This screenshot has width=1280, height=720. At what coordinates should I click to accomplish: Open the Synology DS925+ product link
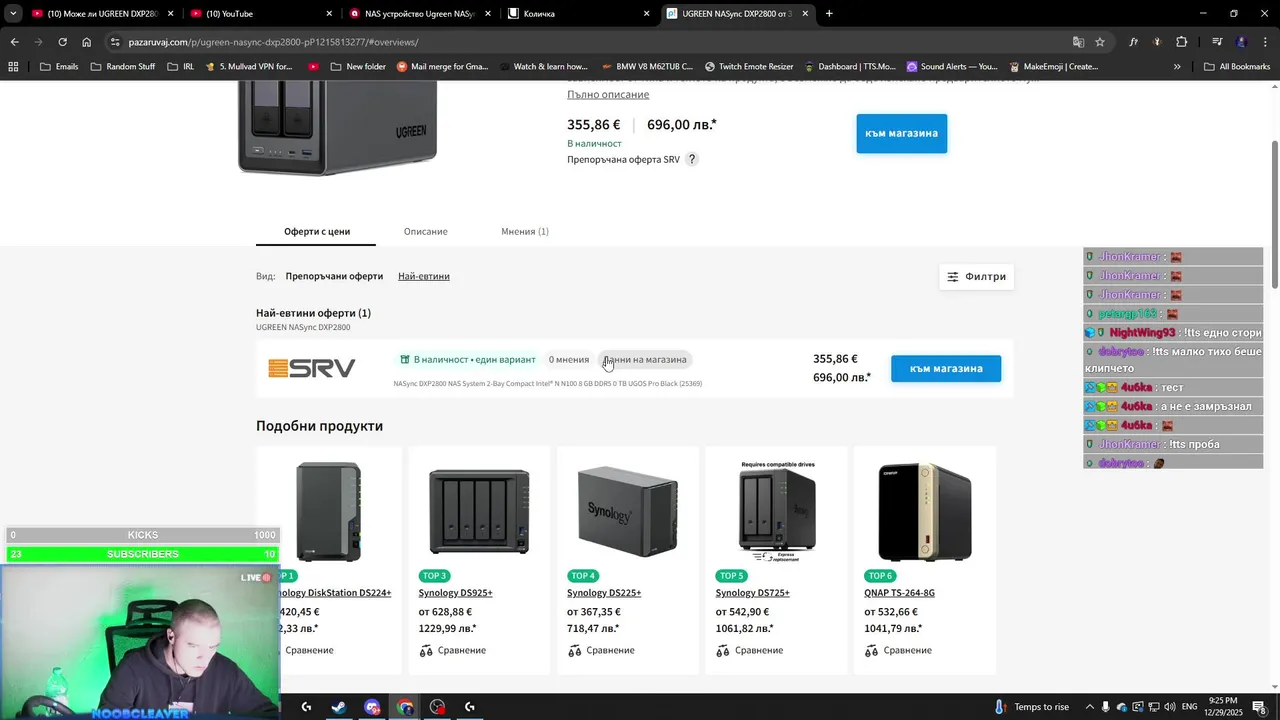pos(455,593)
